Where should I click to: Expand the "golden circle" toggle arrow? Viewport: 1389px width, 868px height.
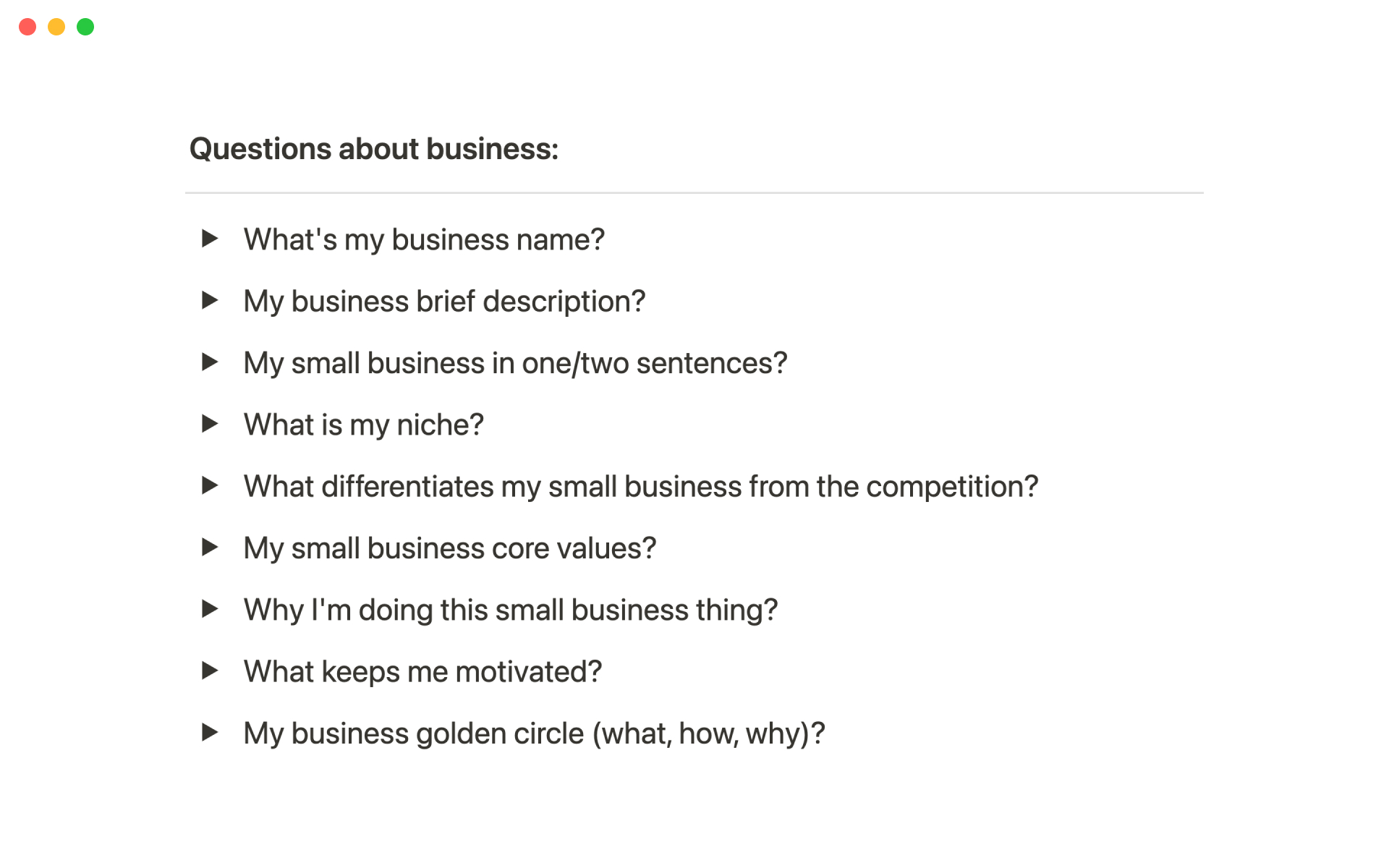[x=210, y=733]
